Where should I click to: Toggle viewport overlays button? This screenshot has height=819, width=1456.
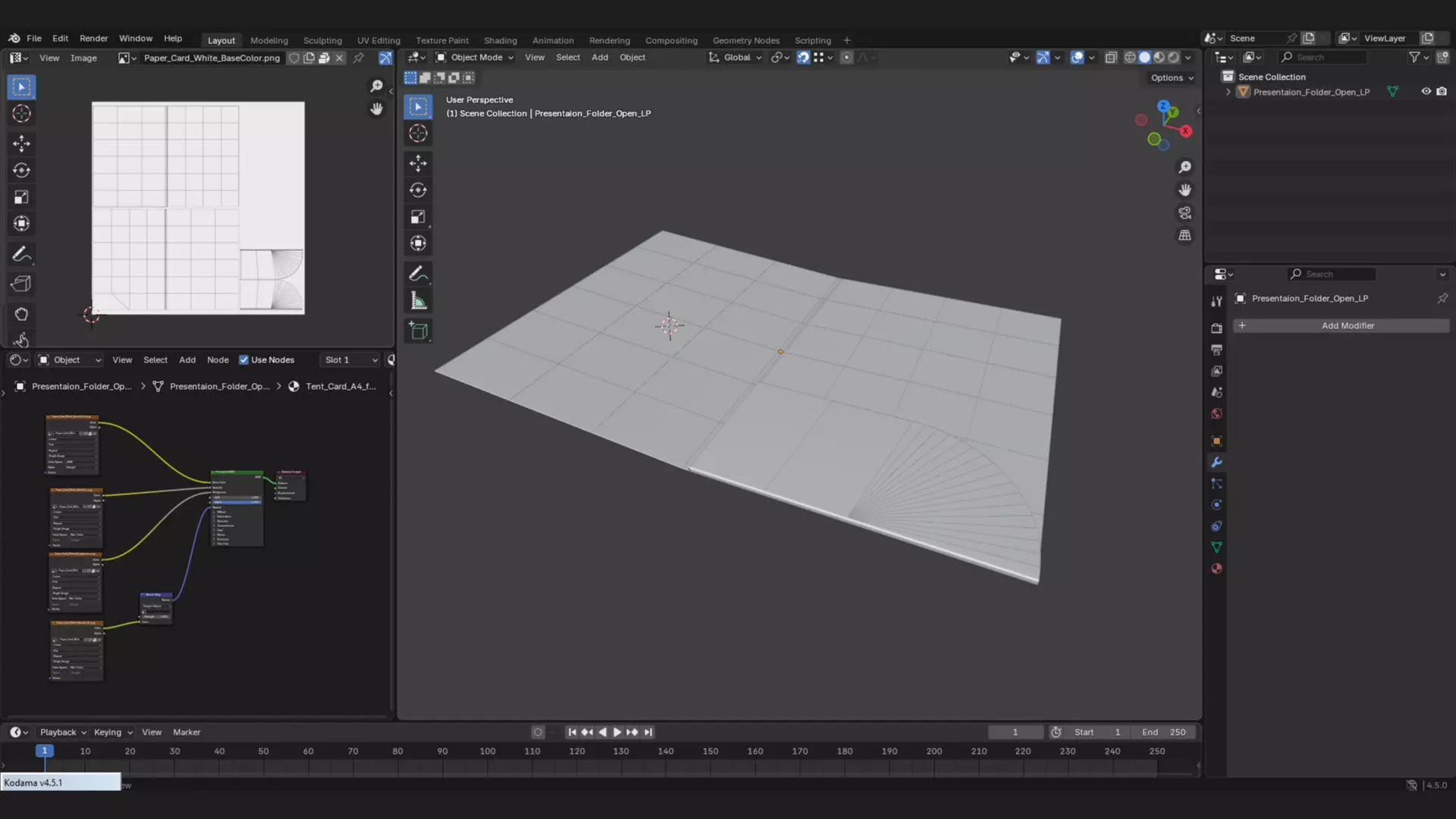pos(1077,58)
